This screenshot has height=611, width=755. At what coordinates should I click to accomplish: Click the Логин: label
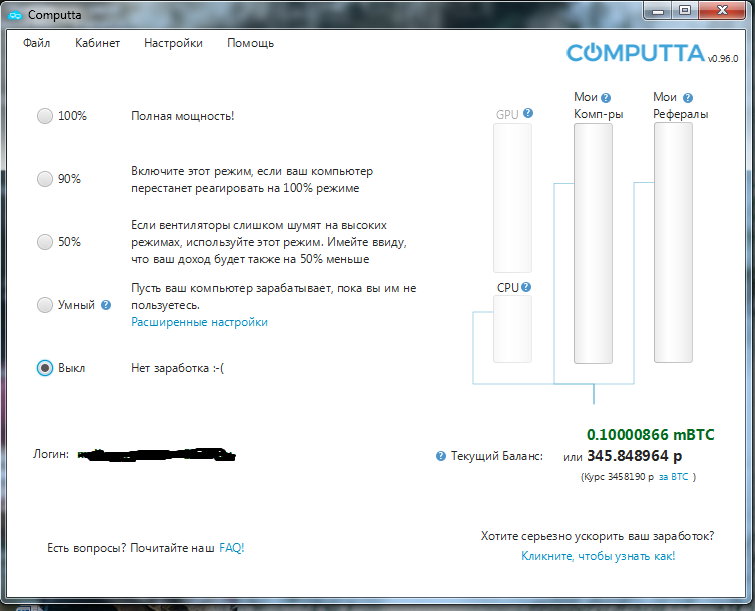click(51, 454)
